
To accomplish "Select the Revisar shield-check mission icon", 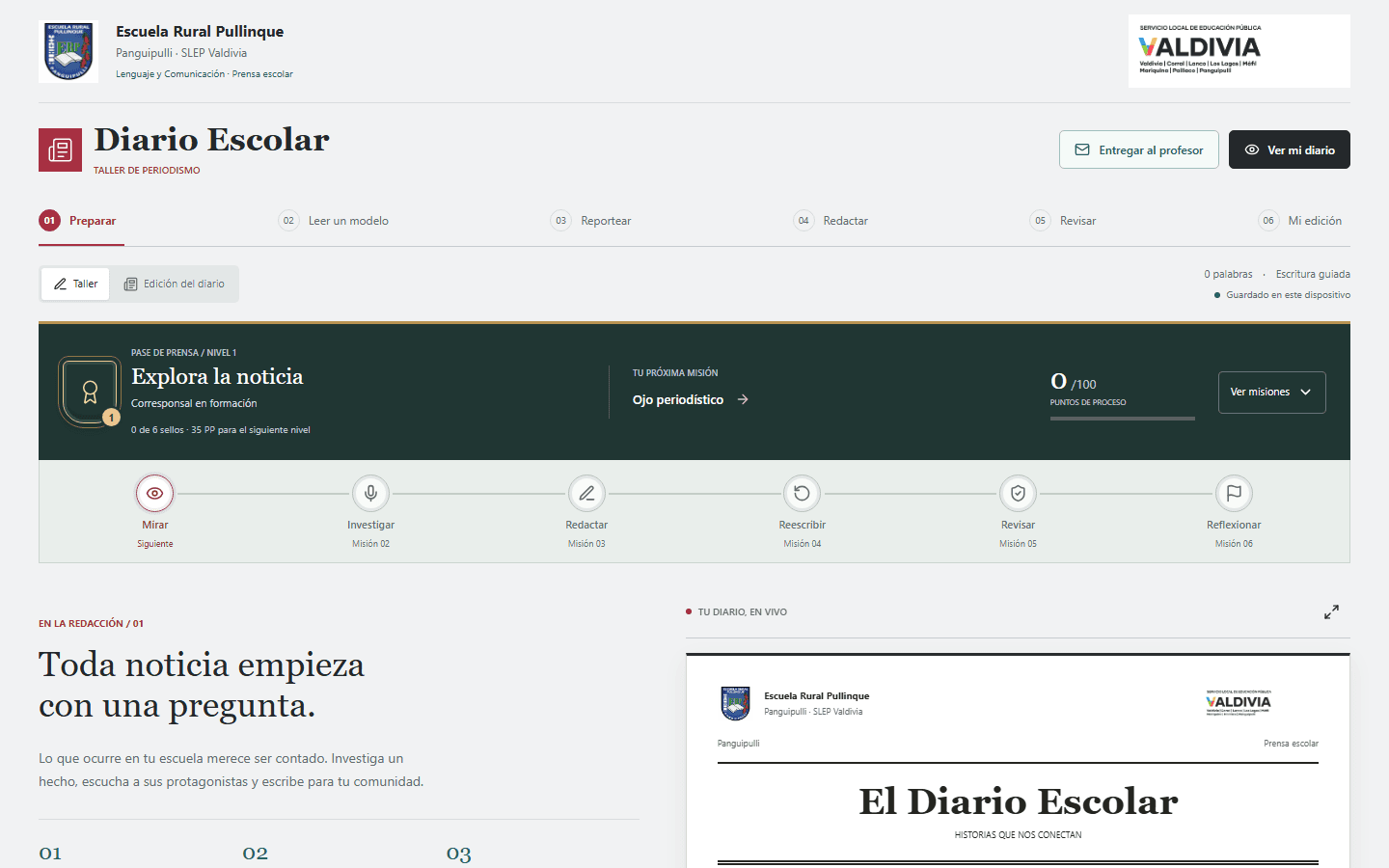I will pos(1018,494).
